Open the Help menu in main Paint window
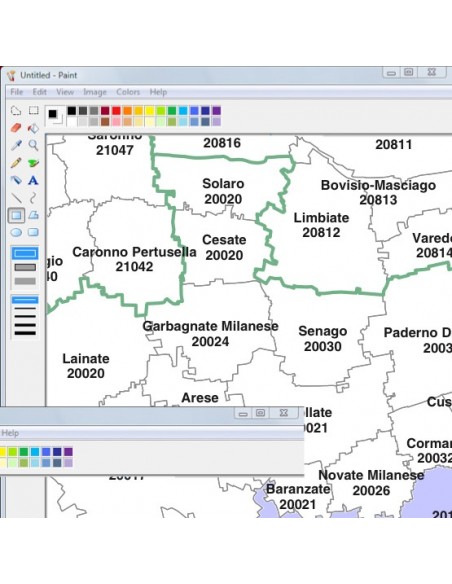This screenshot has height=584, width=452. pos(158,92)
